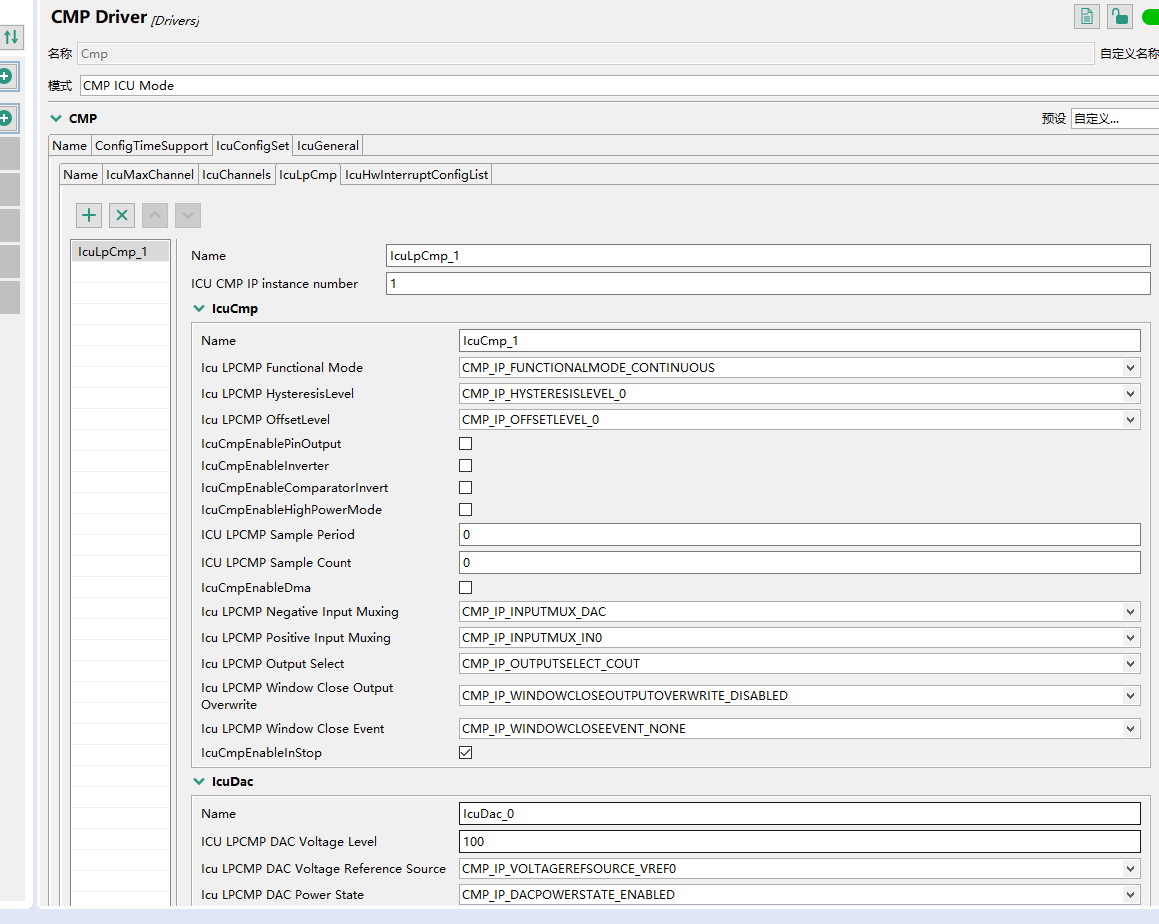Remove the selected item with X button
This screenshot has height=924, width=1159.
121,215
